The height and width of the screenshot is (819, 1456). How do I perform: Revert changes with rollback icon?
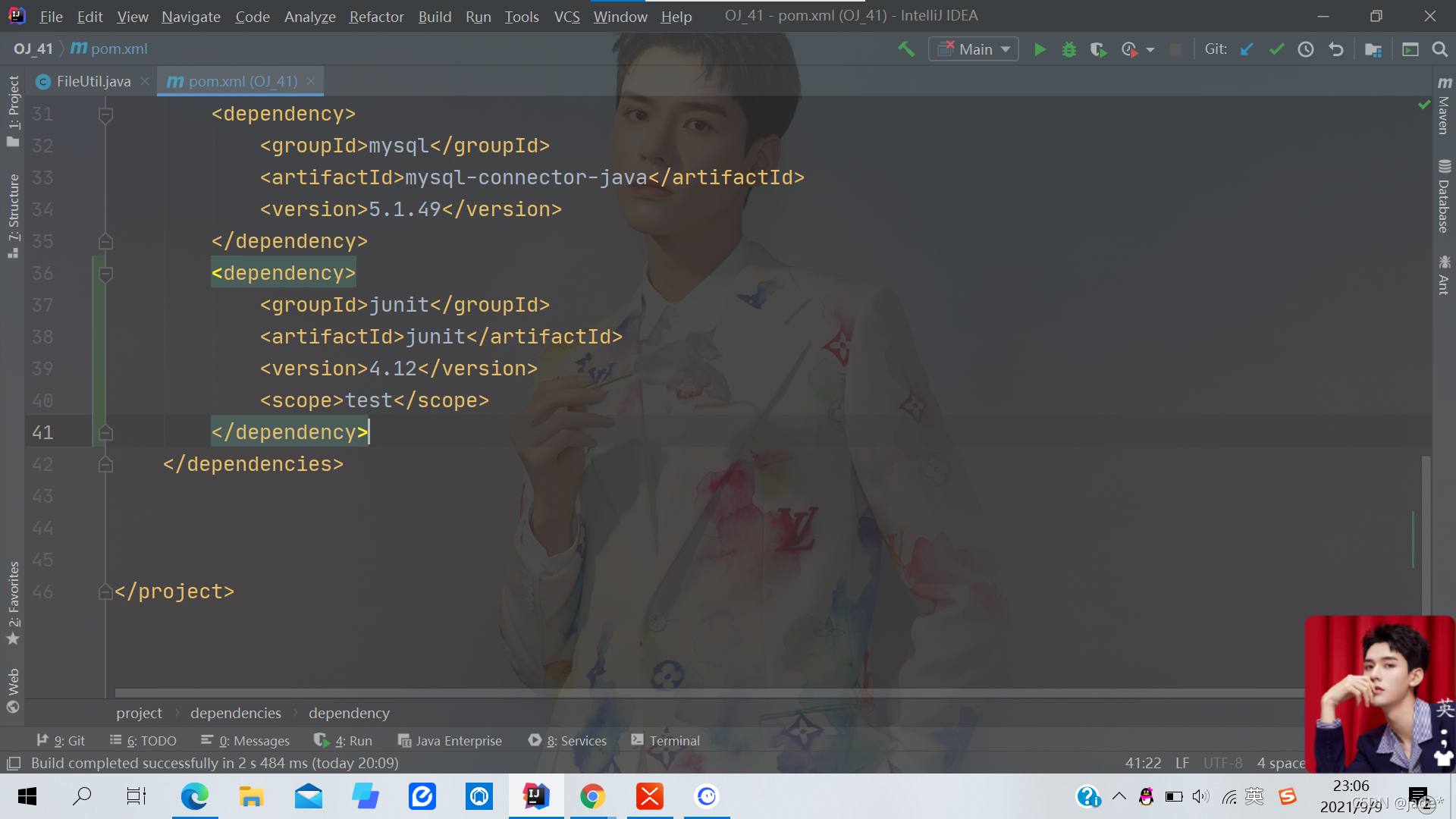tap(1336, 49)
